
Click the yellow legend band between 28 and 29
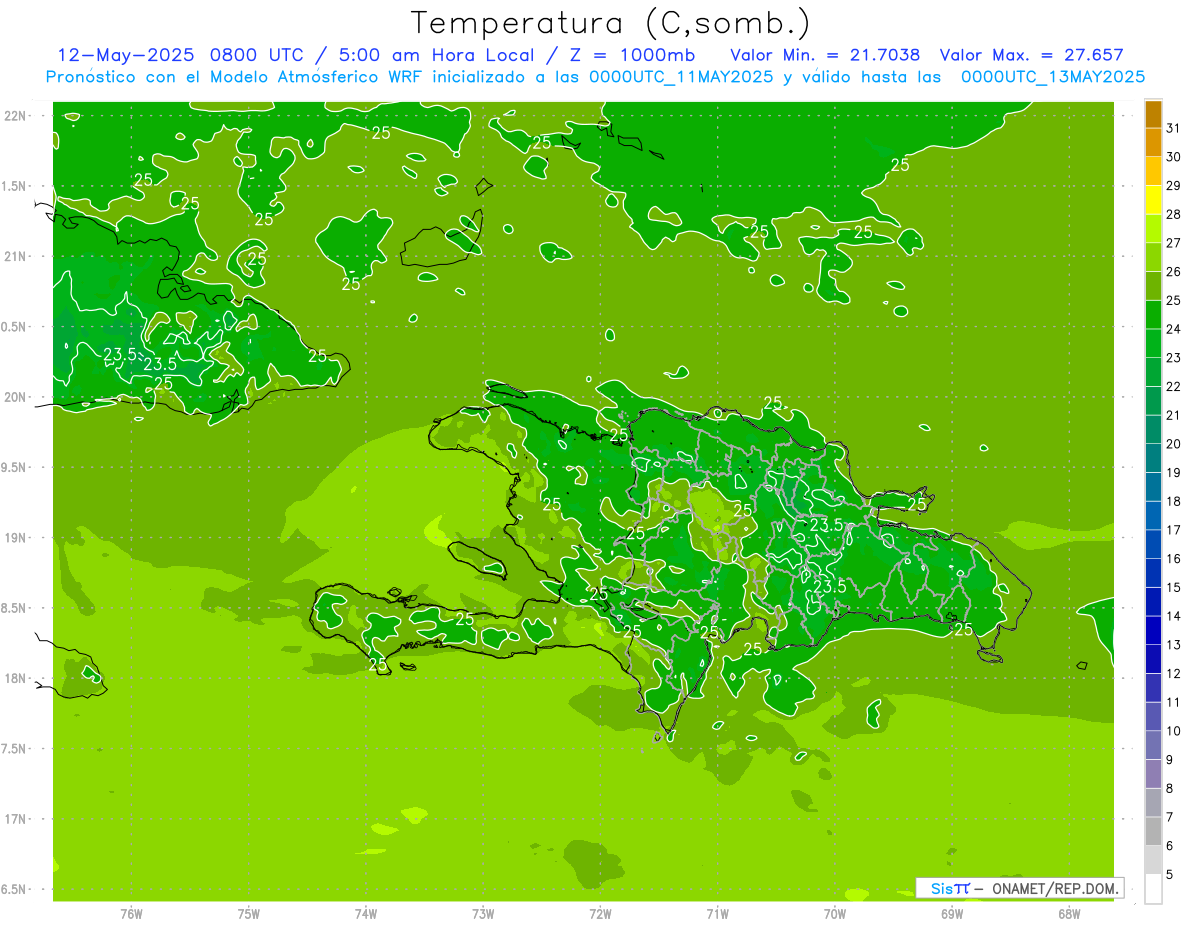click(x=1153, y=200)
